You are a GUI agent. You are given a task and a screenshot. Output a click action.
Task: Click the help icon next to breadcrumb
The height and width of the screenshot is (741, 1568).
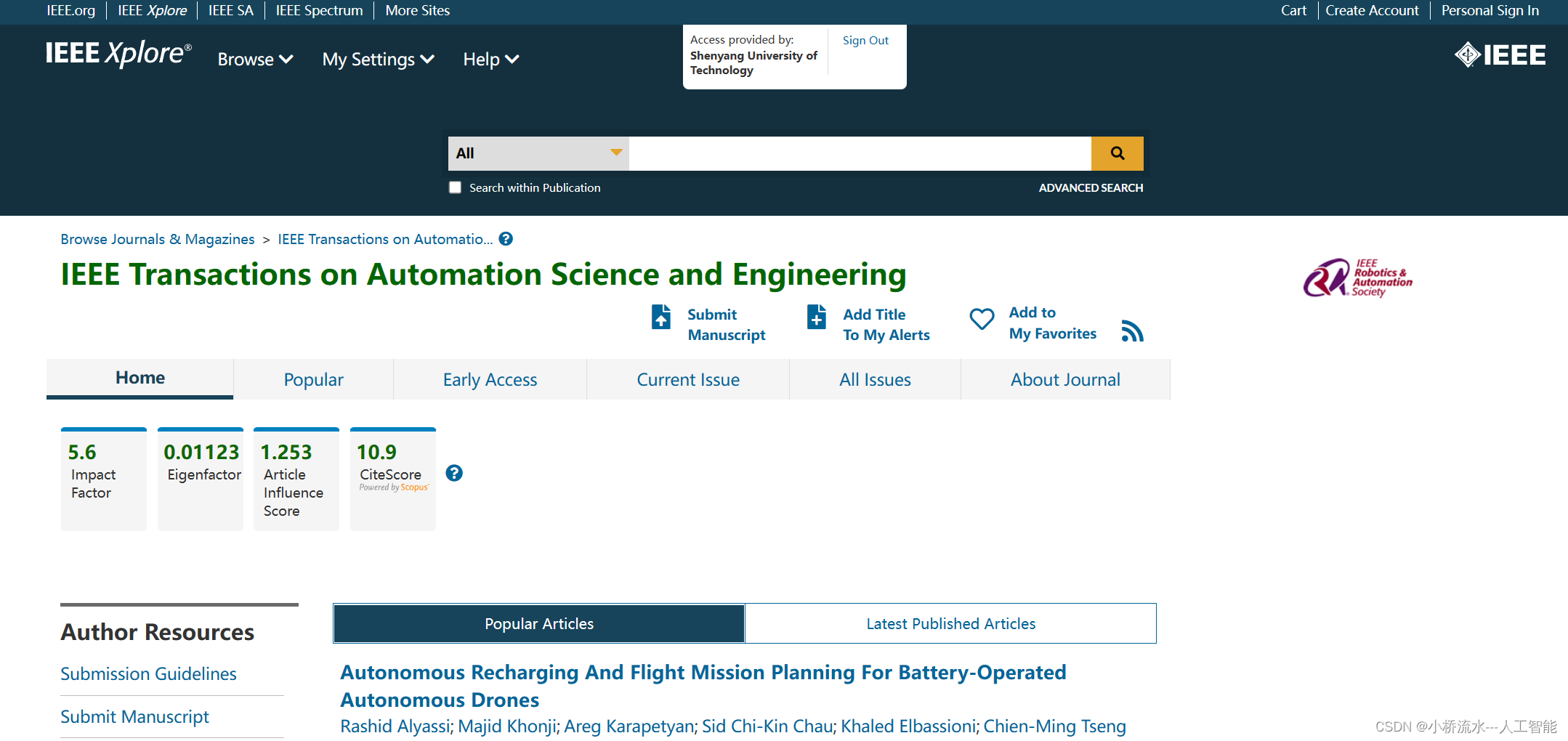[x=506, y=239]
